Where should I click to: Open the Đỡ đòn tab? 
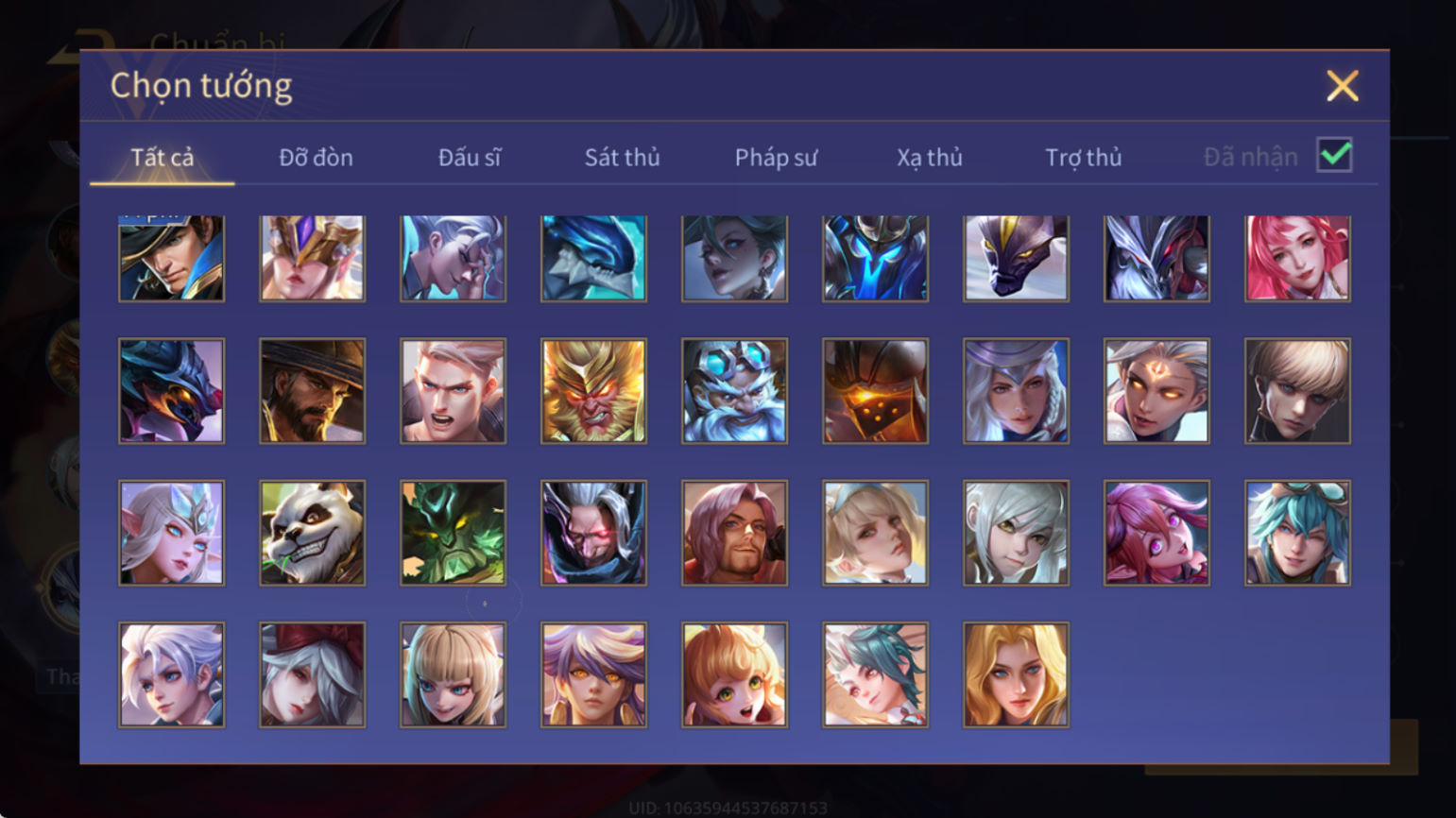click(316, 157)
